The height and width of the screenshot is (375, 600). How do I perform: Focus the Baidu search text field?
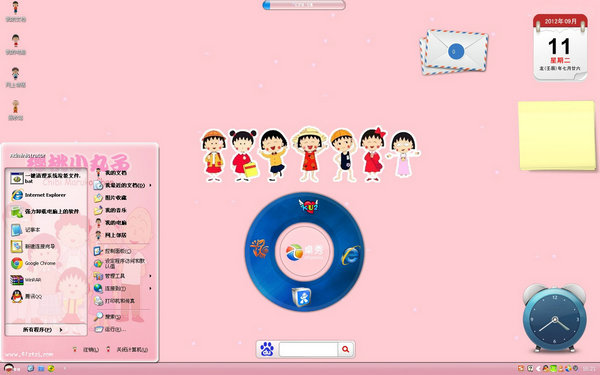point(308,349)
